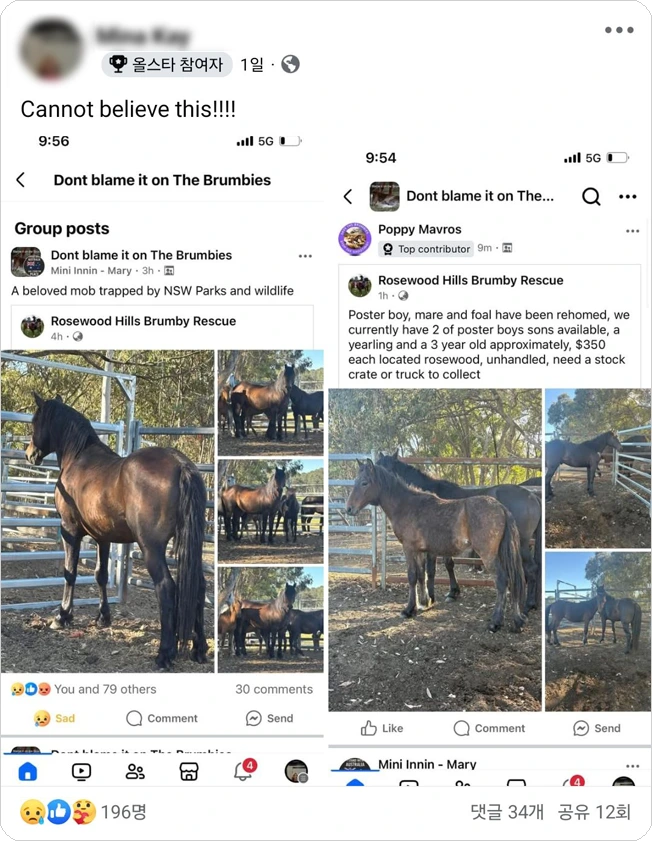Open the globe audience selector next to 1일
Image resolution: width=652 pixels, height=841 pixels.
tap(291, 64)
